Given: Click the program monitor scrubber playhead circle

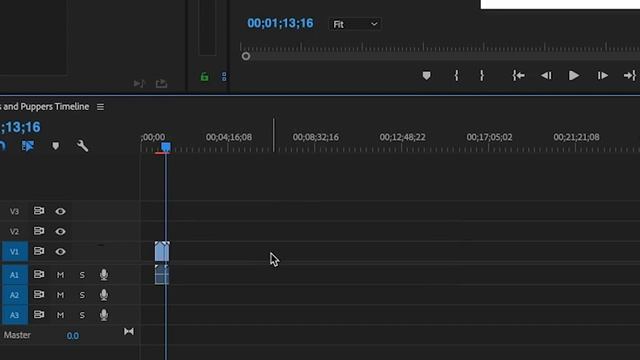Looking at the screenshot, I should (x=246, y=56).
